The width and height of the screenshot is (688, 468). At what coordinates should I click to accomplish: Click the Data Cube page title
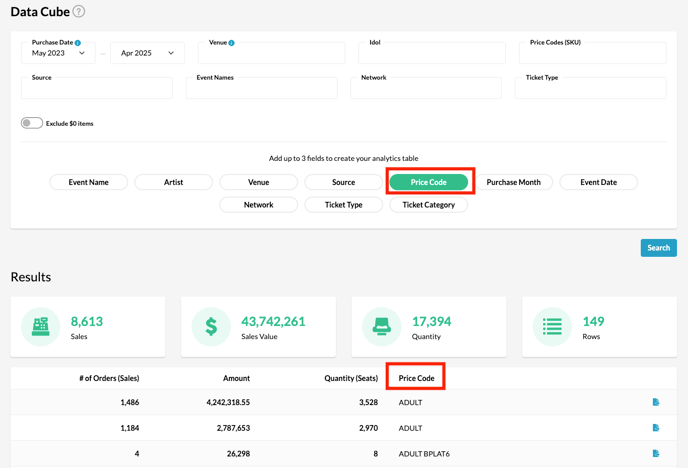tap(40, 12)
